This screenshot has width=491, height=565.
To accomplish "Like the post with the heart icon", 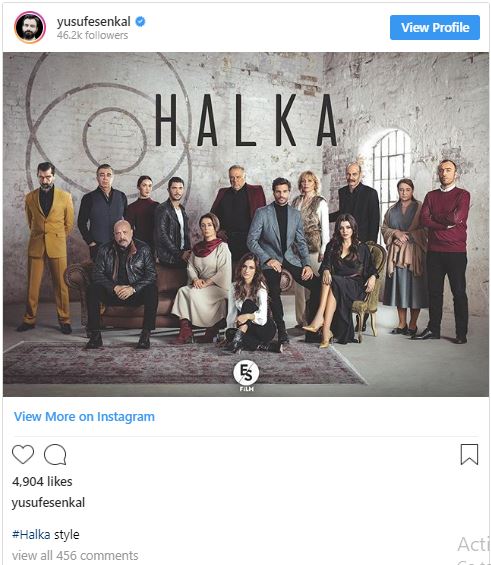I will click(23, 454).
